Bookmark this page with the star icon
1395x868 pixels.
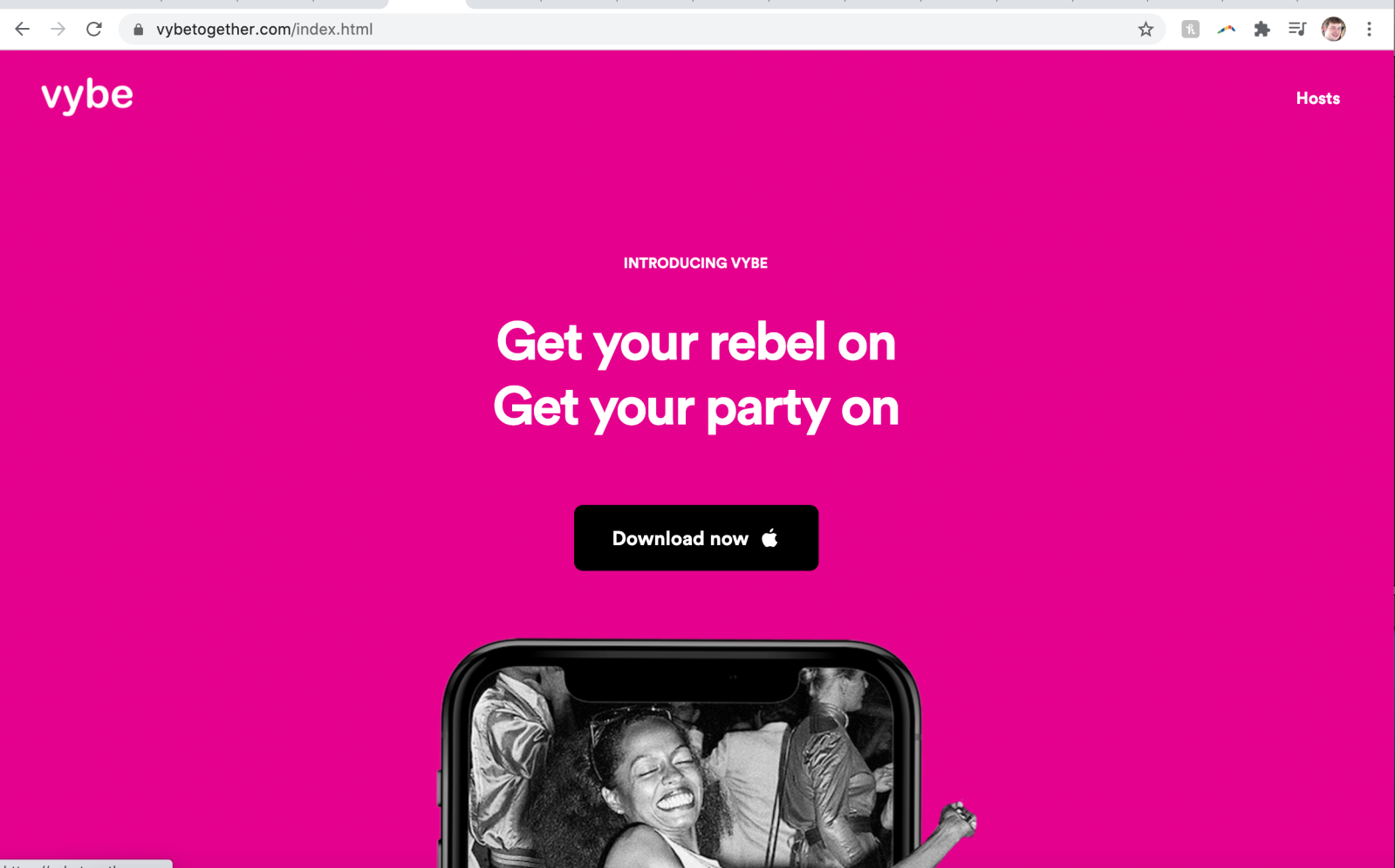[x=1145, y=30]
